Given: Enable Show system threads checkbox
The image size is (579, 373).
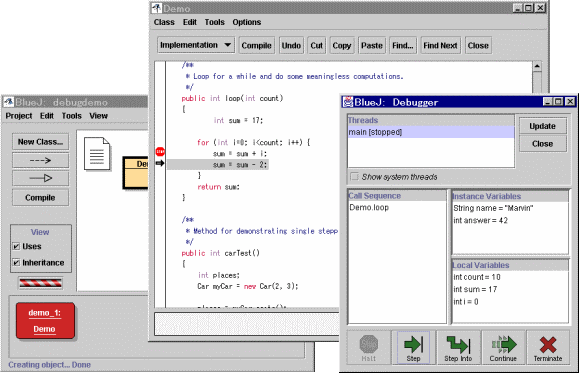Looking at the screenshot, I should point(354,177).
